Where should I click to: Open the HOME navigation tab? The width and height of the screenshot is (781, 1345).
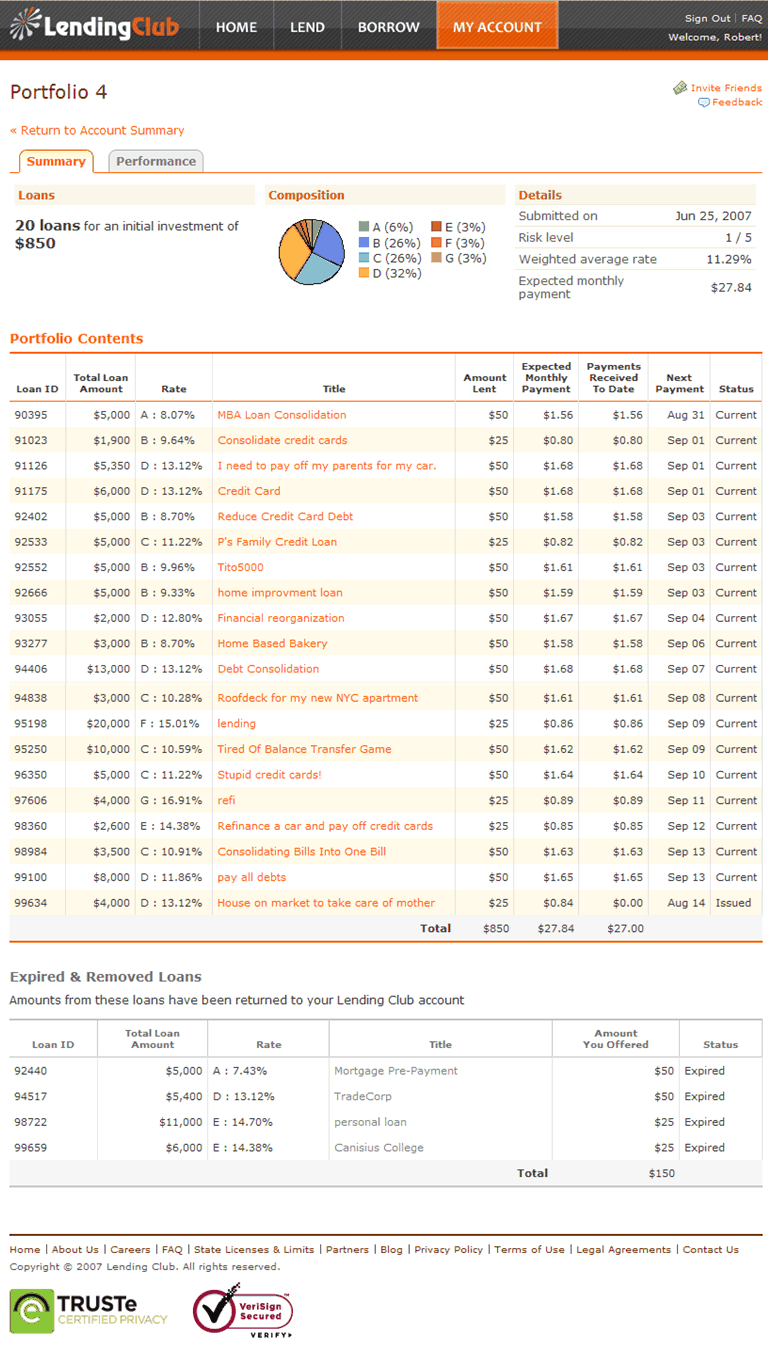tap(236, 27)
